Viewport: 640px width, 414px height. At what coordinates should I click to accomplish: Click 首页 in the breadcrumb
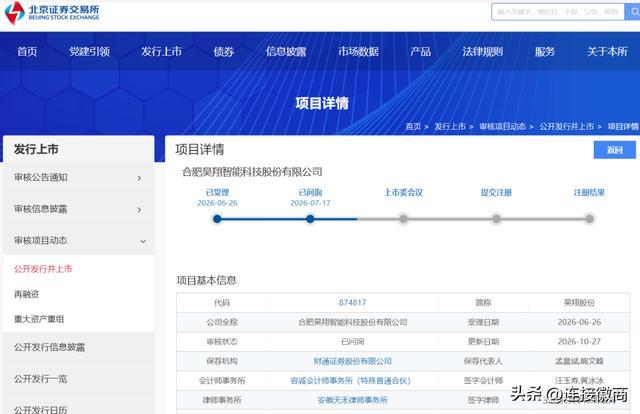[x=413, y=127]
